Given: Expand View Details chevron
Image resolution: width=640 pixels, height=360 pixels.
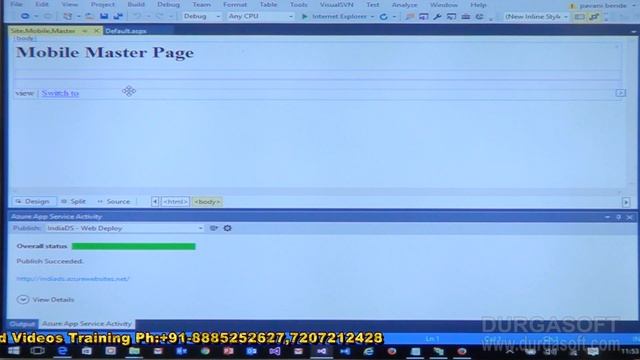Looking at the screenshot, I should coord(23,300).
